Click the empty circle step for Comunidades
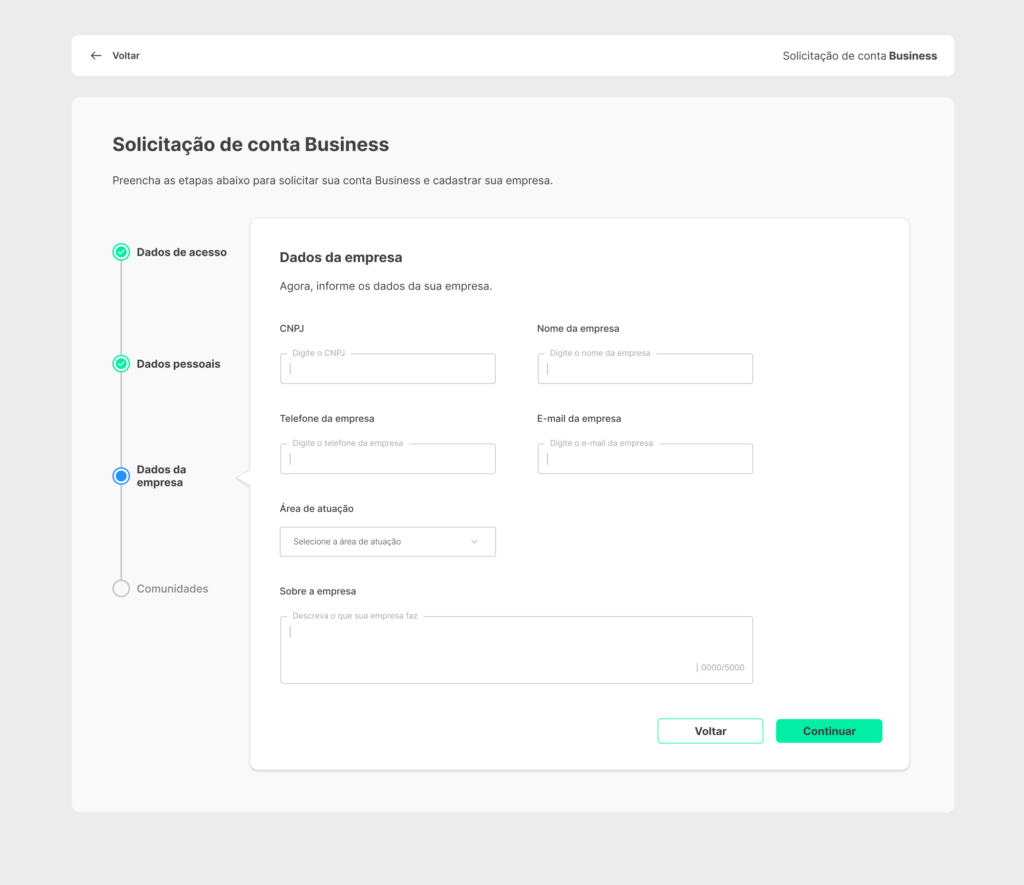This screenshot has height=885, width=1024. click(x=121, y=588)
